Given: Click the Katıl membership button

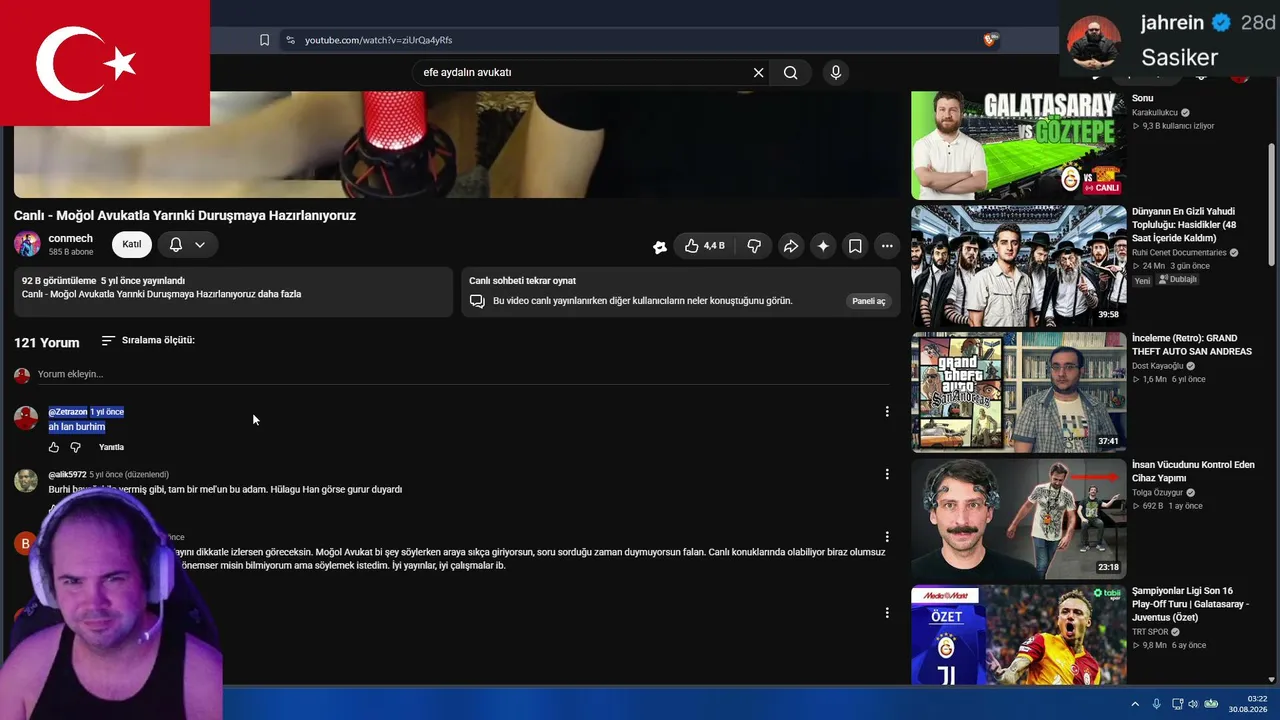Looking at the screenshot, I should point(132,244).
